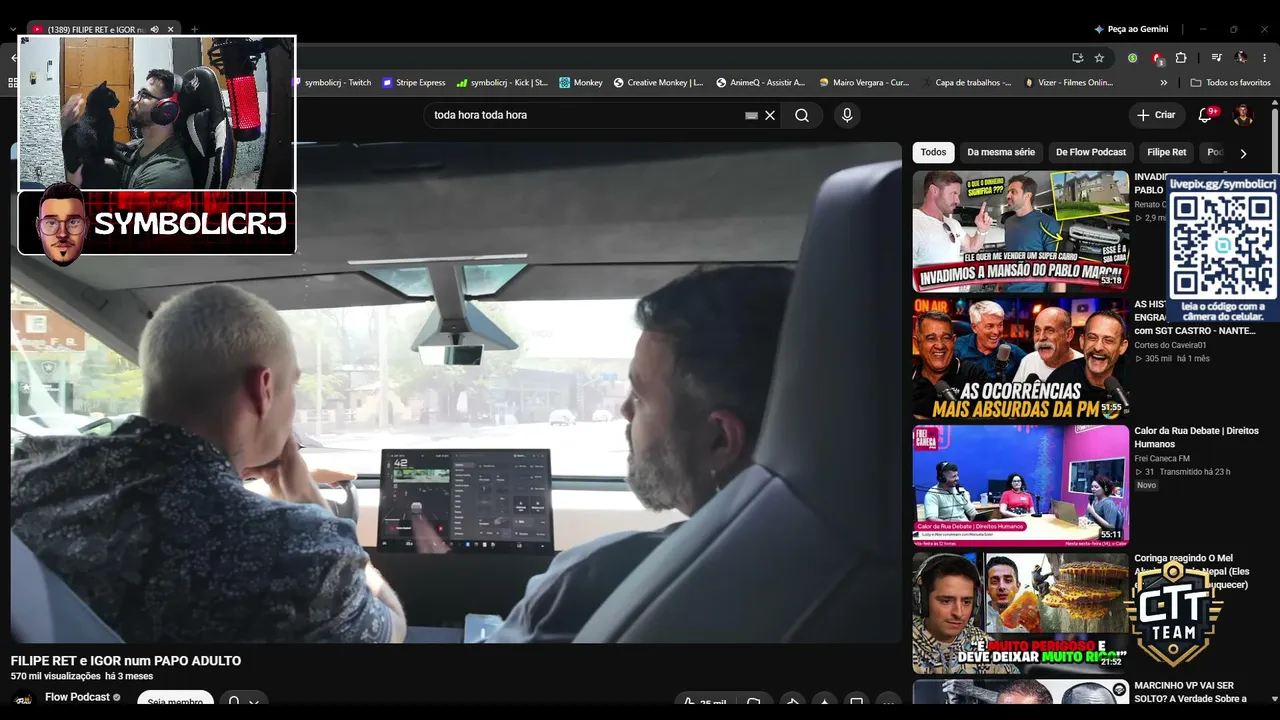1280x720 pixels.
Task: Click the main video player showing car interior
Action: (x=456, y=392)
